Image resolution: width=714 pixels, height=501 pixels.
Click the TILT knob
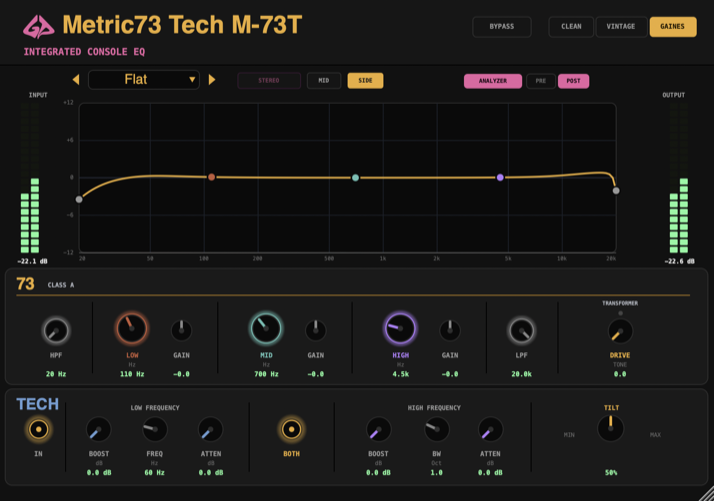[x=611, y=429]
